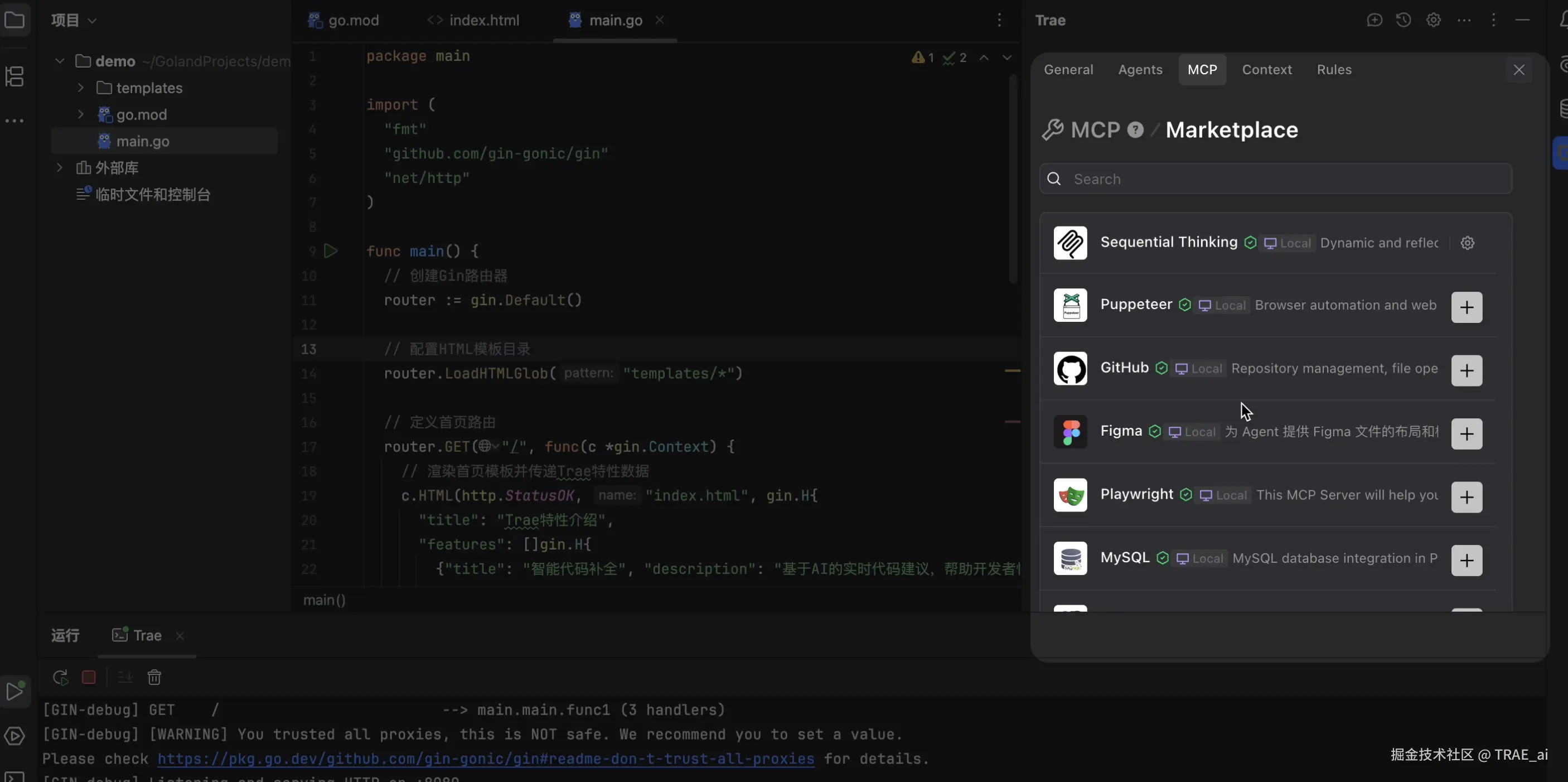Open the Trae chat history icon
The image size is (1568, 782).
point(1404,20)
